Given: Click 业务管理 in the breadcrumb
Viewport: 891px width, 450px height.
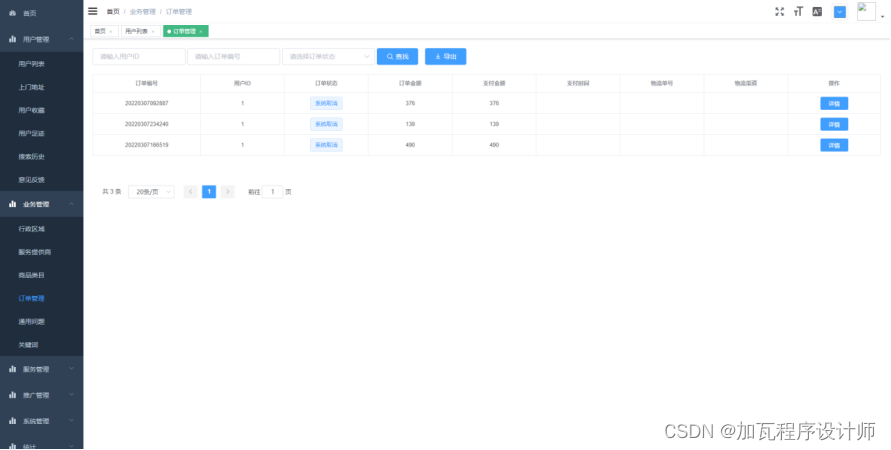Looking at the screenshot, I should pos(143,11).
